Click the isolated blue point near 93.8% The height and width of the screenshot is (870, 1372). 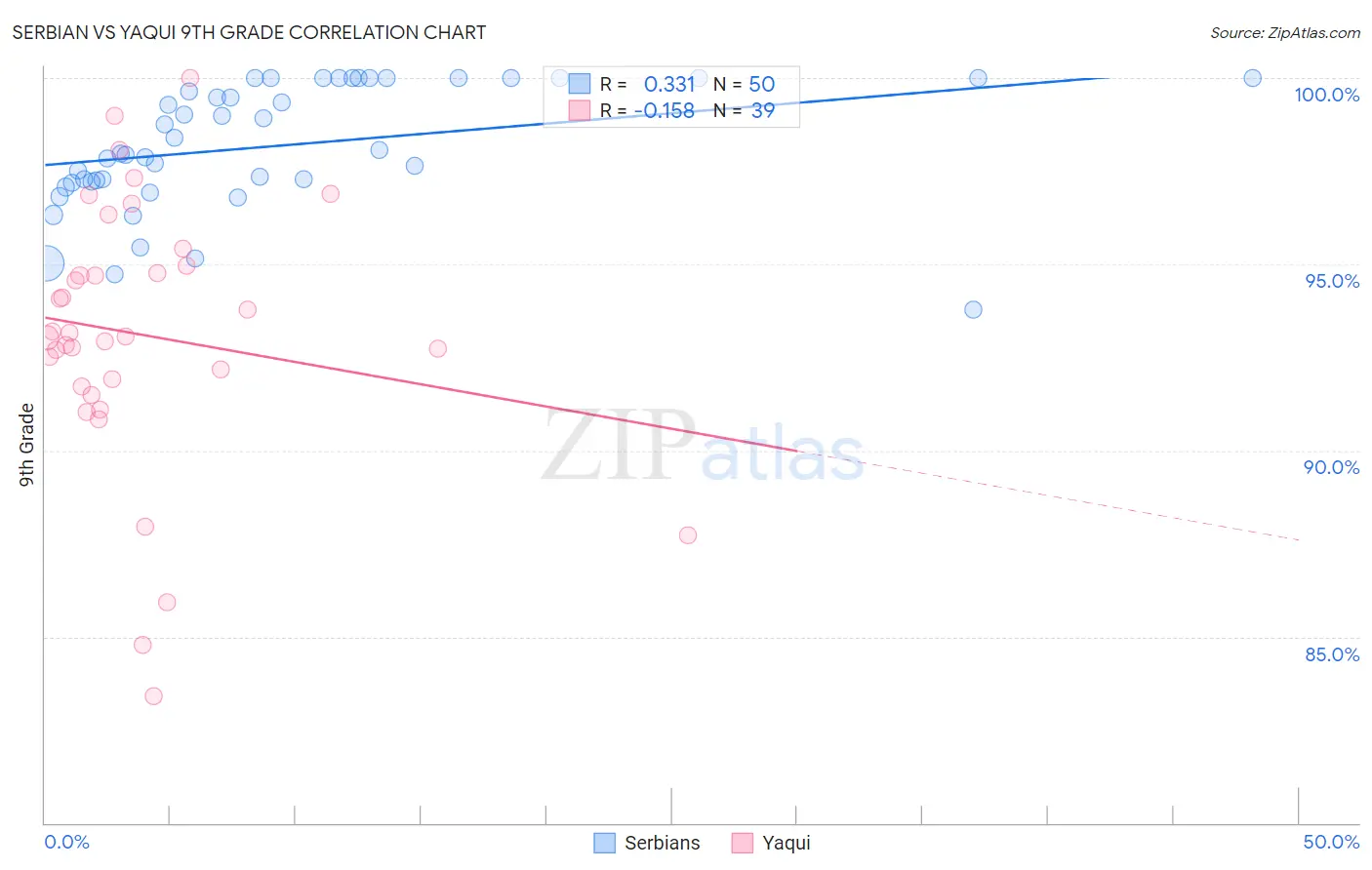973,310
